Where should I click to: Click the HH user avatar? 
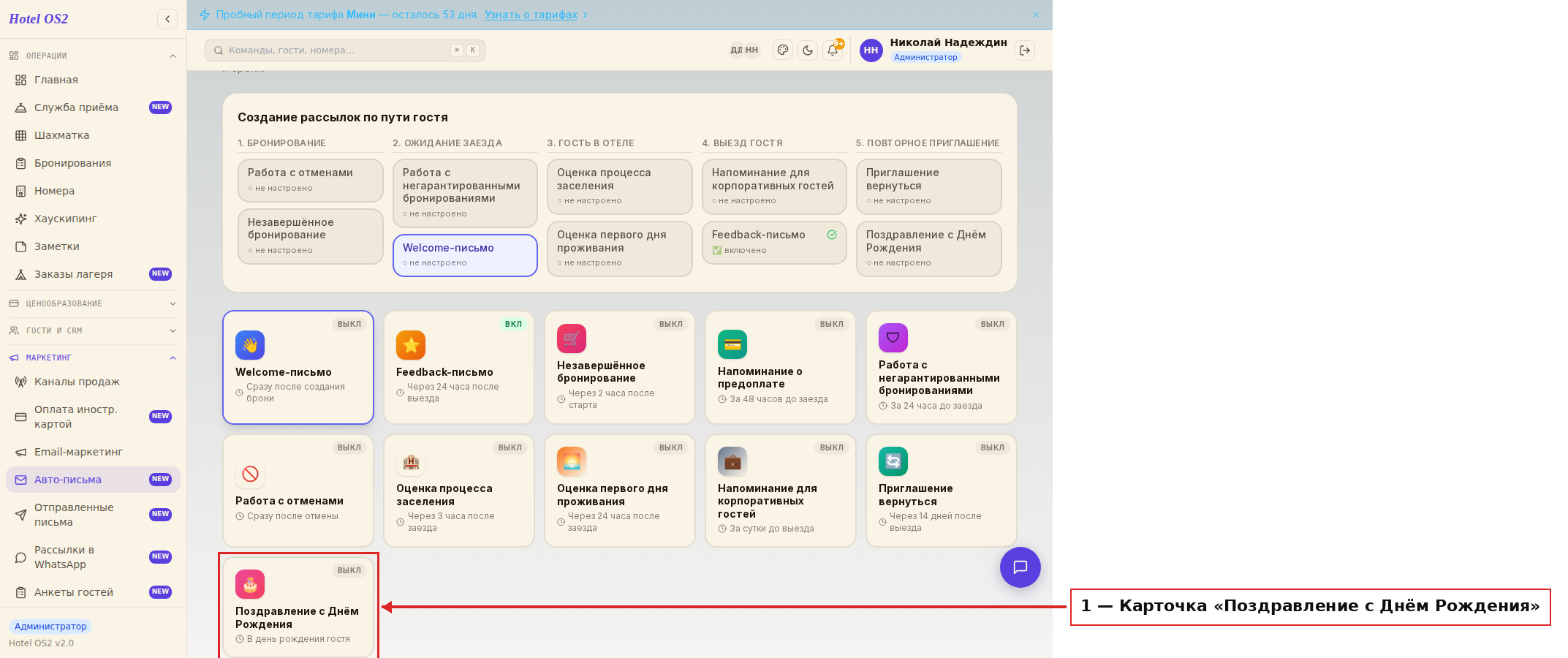coord(871,50)
